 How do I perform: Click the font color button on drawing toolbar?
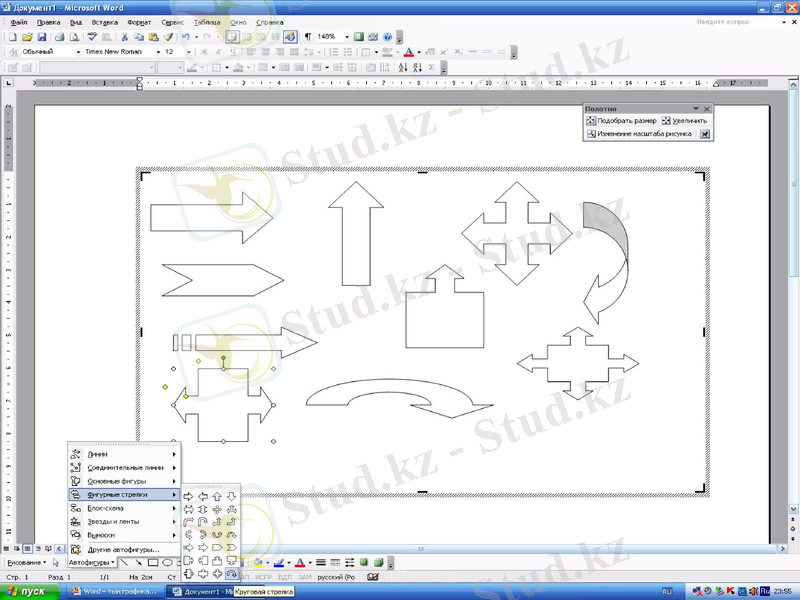(x=300, y=563)
